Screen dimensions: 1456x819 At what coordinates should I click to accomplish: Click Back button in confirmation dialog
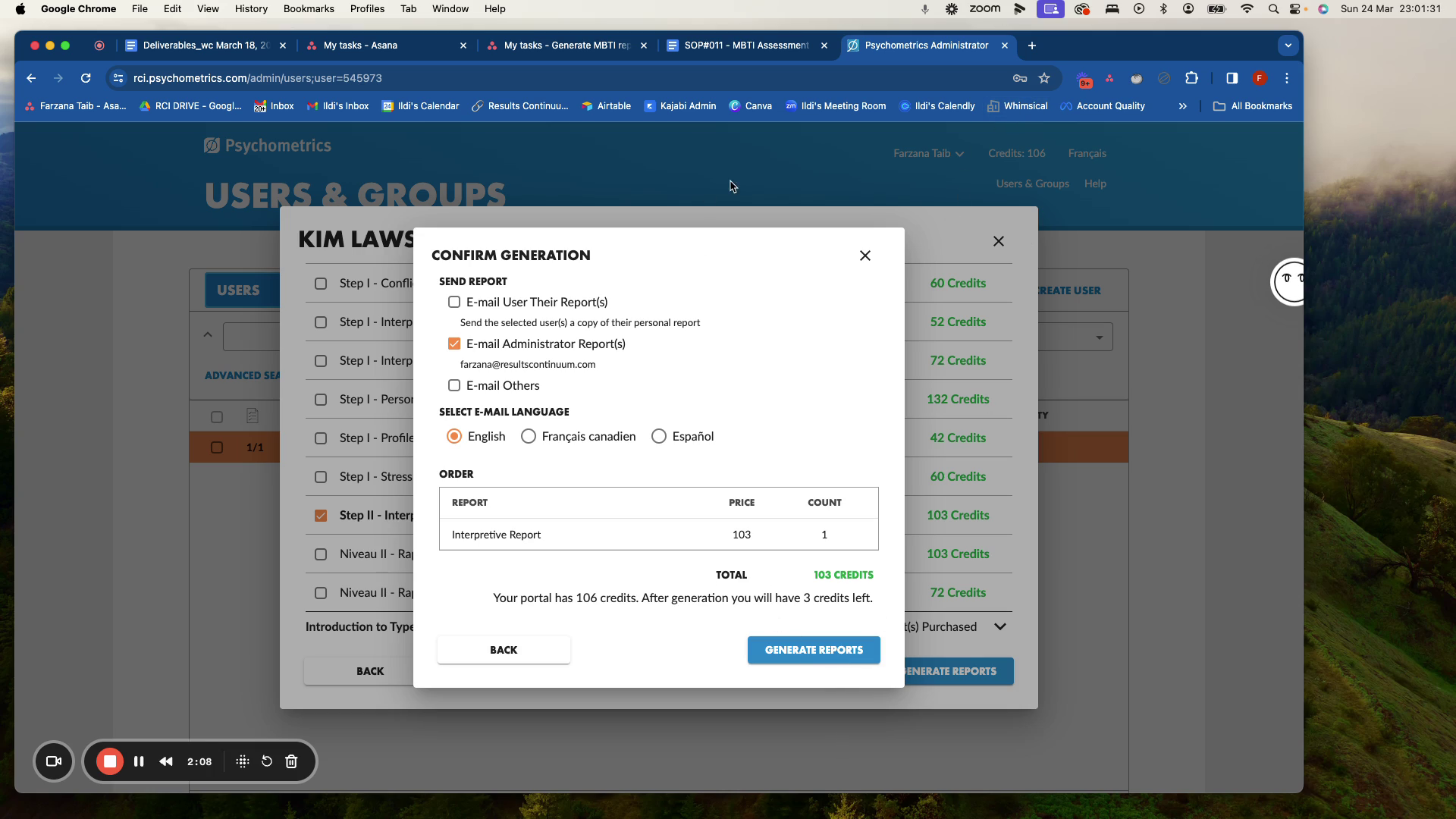click(504, 650)
